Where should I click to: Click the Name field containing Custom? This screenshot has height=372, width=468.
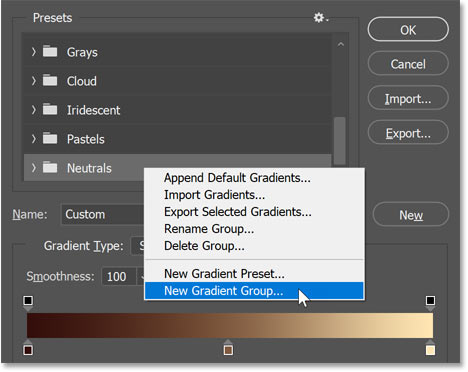click(x=103, y=214)
